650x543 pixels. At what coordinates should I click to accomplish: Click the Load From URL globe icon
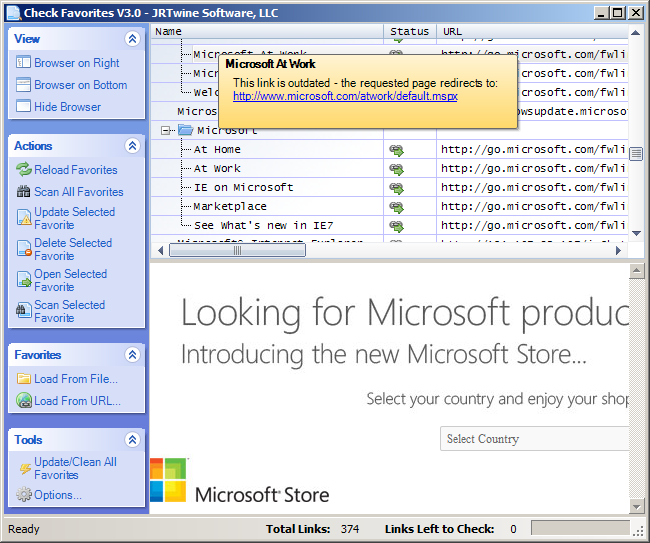[24, 400]
